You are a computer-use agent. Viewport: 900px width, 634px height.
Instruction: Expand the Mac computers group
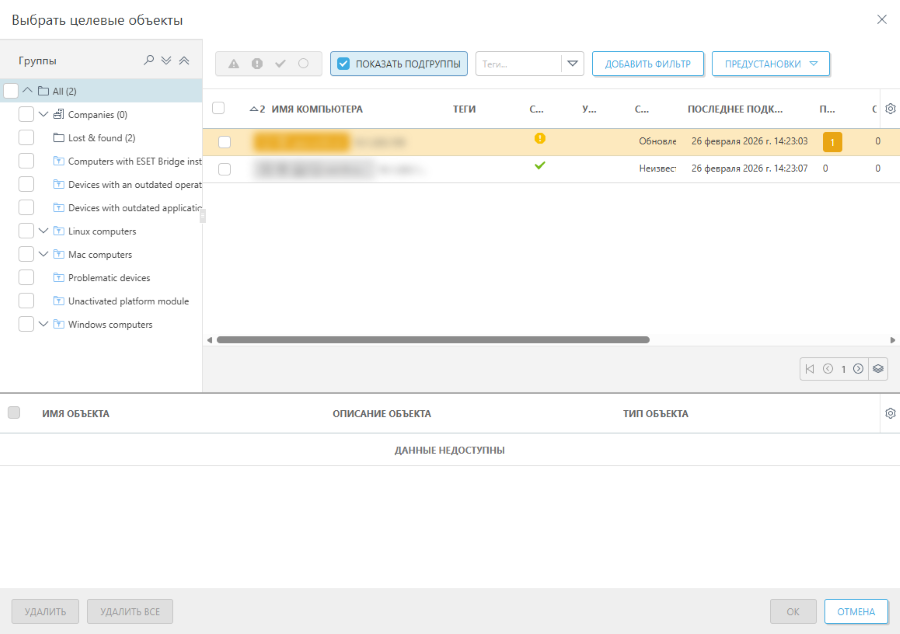(43, 254)
